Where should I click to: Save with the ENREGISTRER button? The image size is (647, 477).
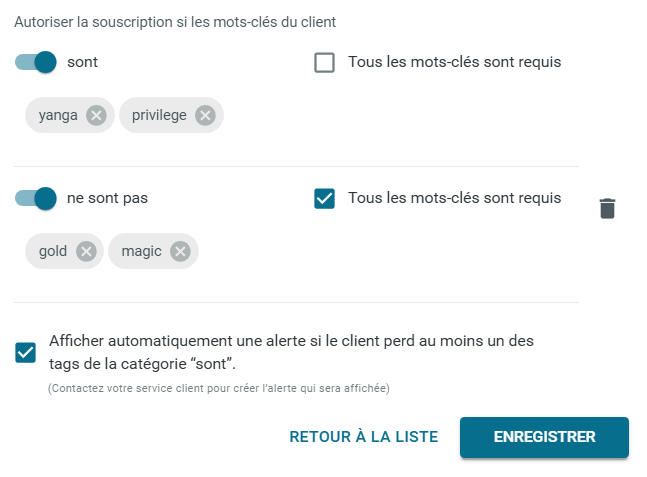(x=544, y=437)
